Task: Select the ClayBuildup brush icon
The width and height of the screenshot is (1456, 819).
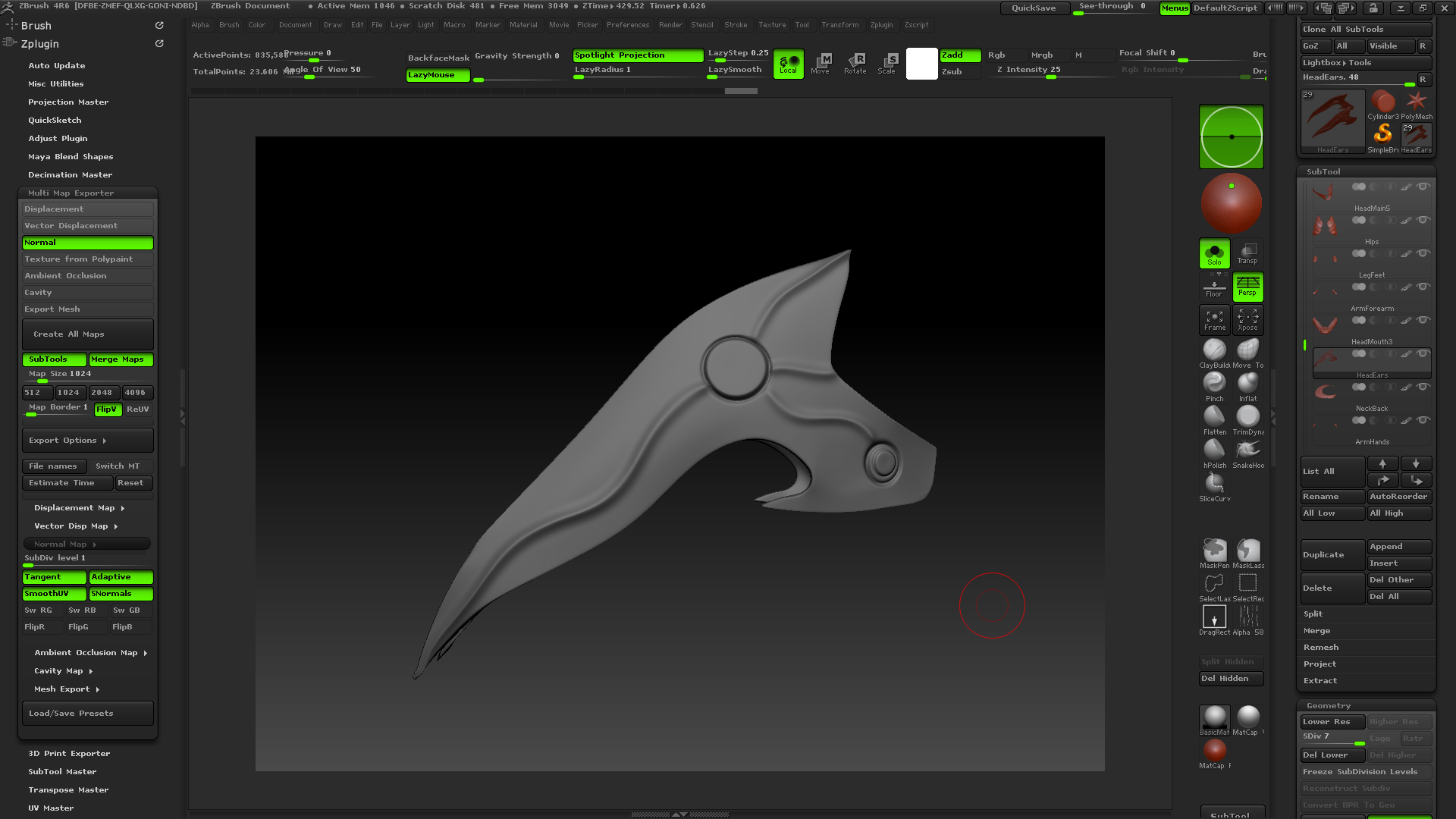Action: 1214,350
